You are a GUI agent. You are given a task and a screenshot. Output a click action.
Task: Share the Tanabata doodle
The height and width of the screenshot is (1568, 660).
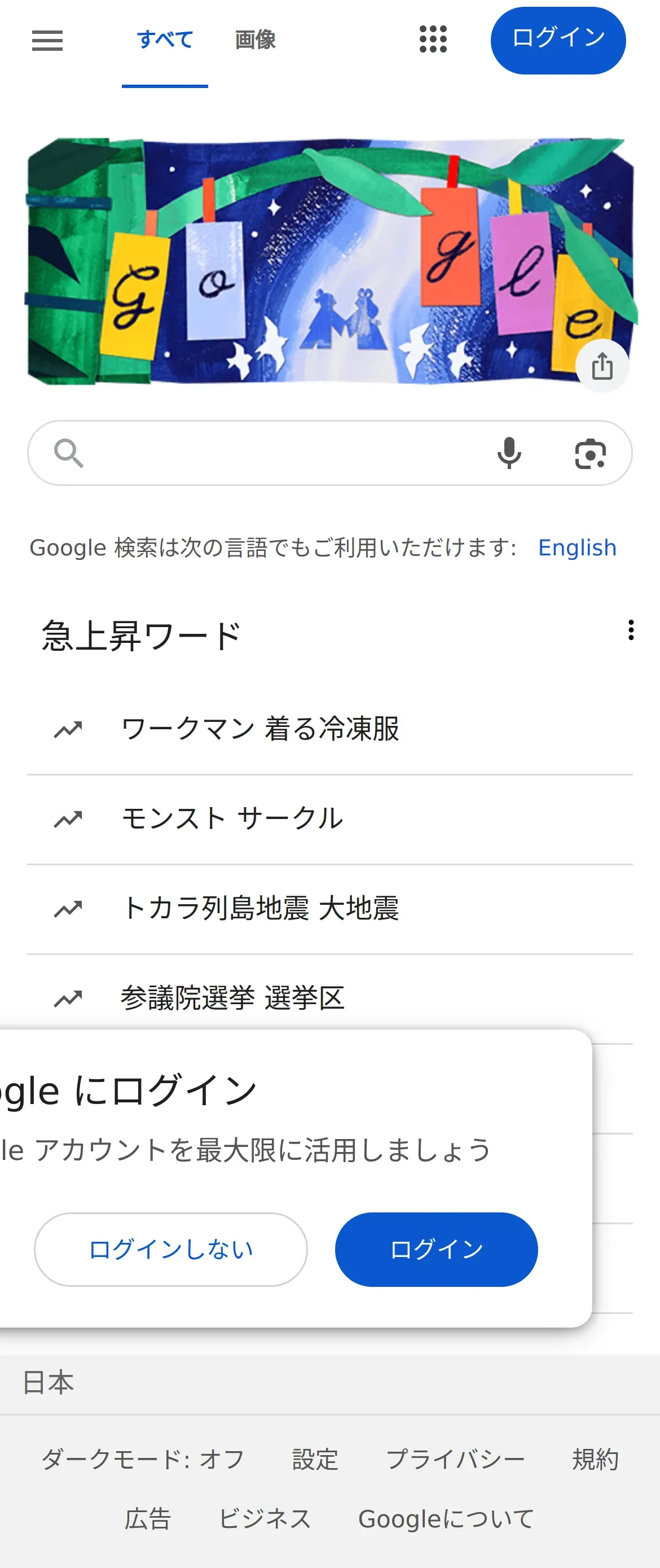[601, 366]
